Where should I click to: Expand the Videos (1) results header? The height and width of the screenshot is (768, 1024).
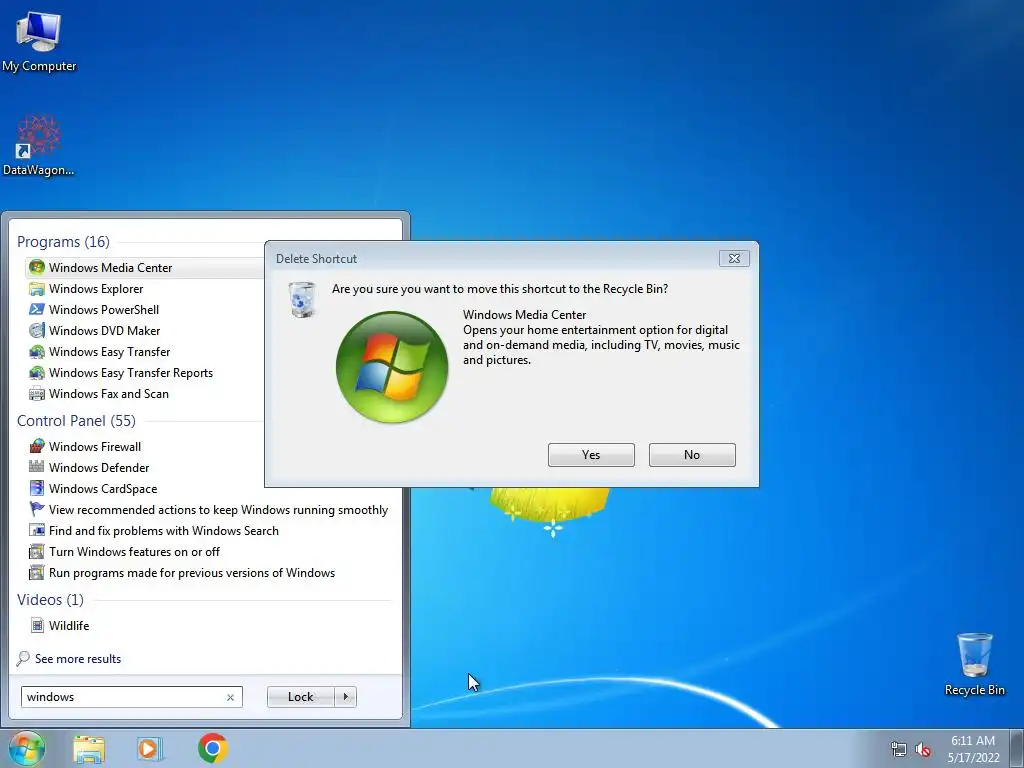pyautogui.click(x=50, y=600)
